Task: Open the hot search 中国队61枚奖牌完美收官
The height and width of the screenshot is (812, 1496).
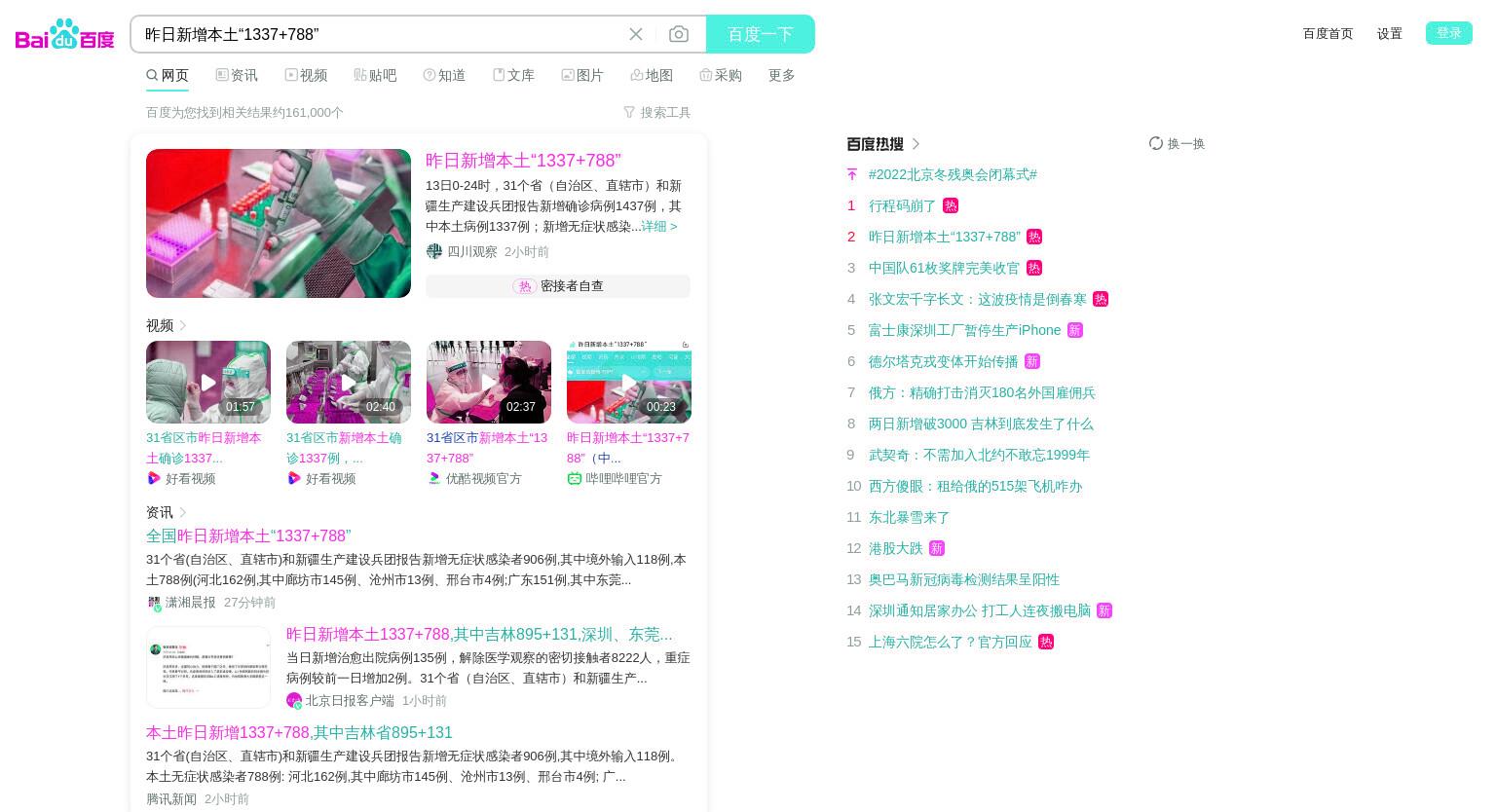Action: point(944,268)
